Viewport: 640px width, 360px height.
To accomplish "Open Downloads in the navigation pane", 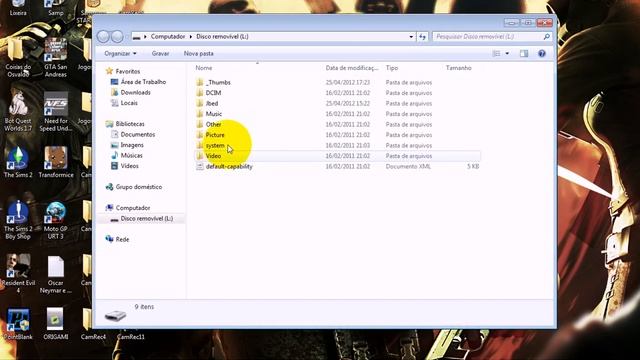I will coord(131,93).
